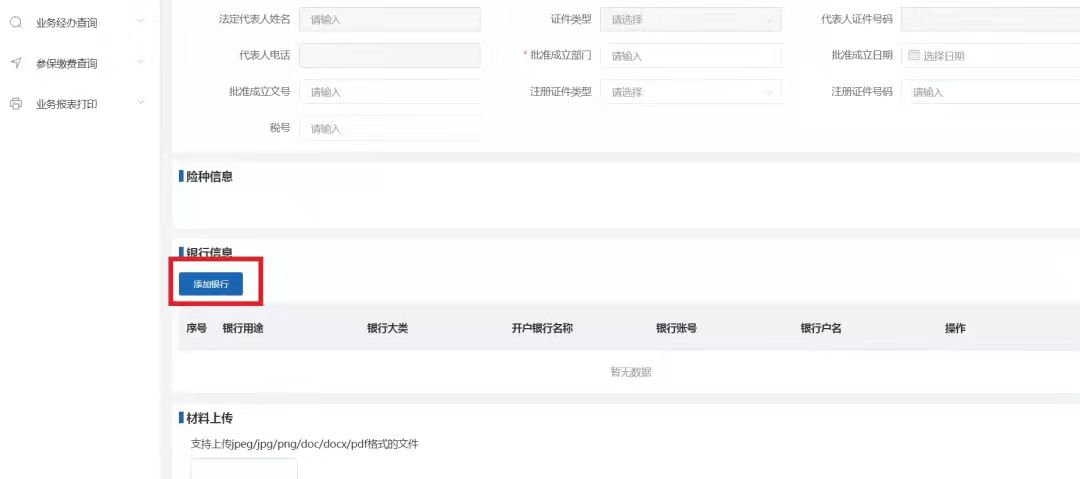Click calendar icon in 批准成立日期 field
This screenshot has width=1080, height=479.
click(x=913, y=56)
